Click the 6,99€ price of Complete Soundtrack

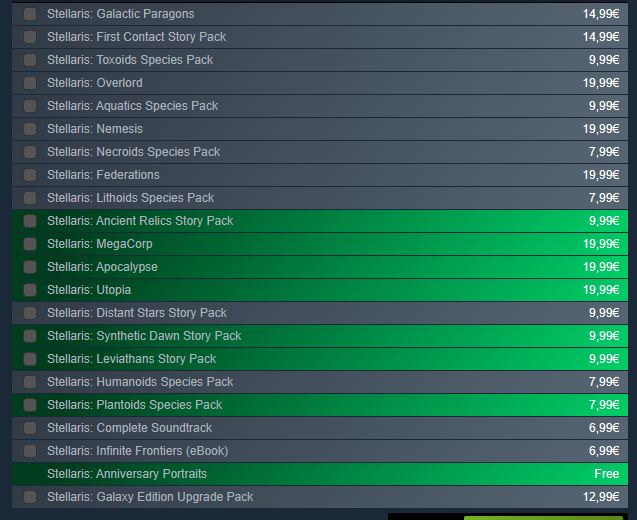pos(604,428)
